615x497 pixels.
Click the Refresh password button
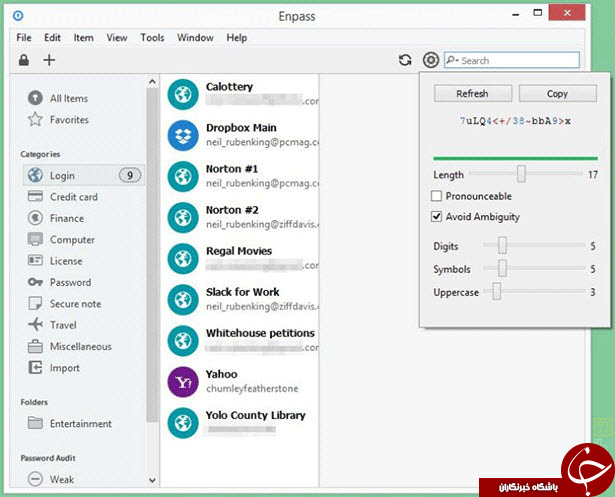point(473,94)
